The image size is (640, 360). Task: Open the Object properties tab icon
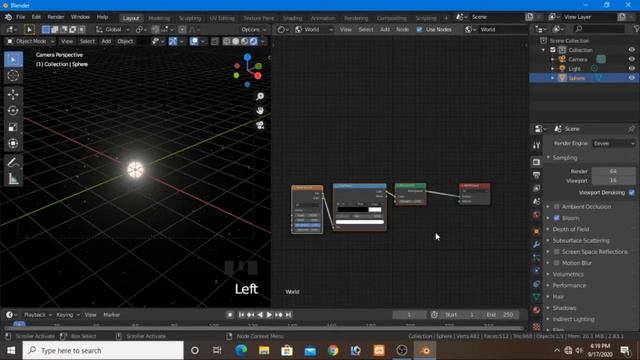[x=536, y=231]
